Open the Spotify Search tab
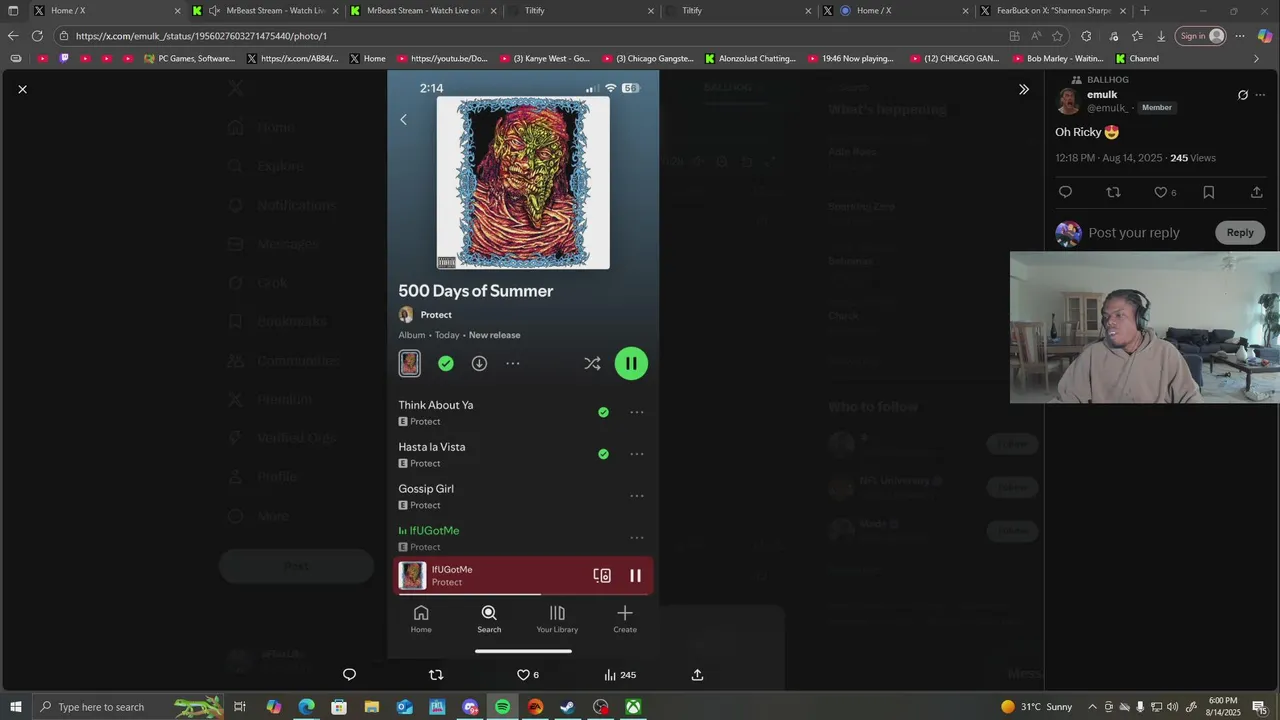Image resolution: width=1280 pixels, height=720 pixels. pos(489,619)
